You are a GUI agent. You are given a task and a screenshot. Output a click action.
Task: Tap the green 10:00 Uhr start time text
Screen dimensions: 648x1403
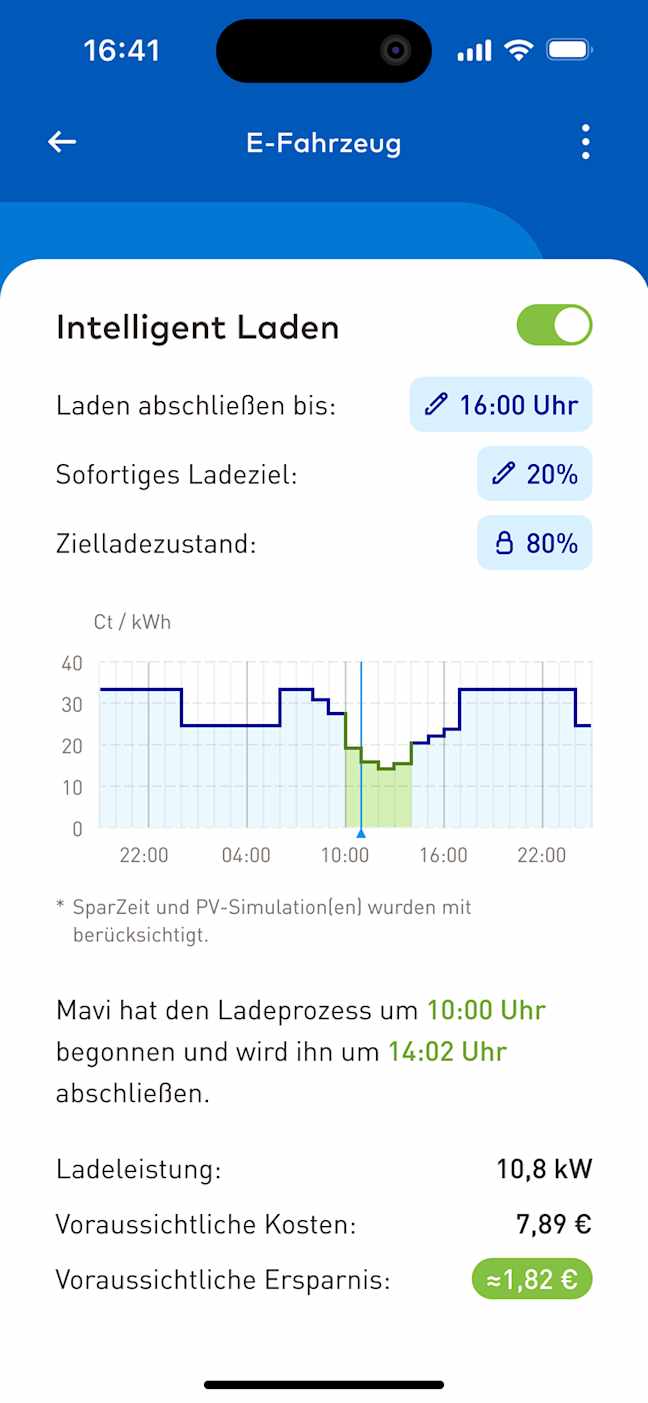[486, 1010]
